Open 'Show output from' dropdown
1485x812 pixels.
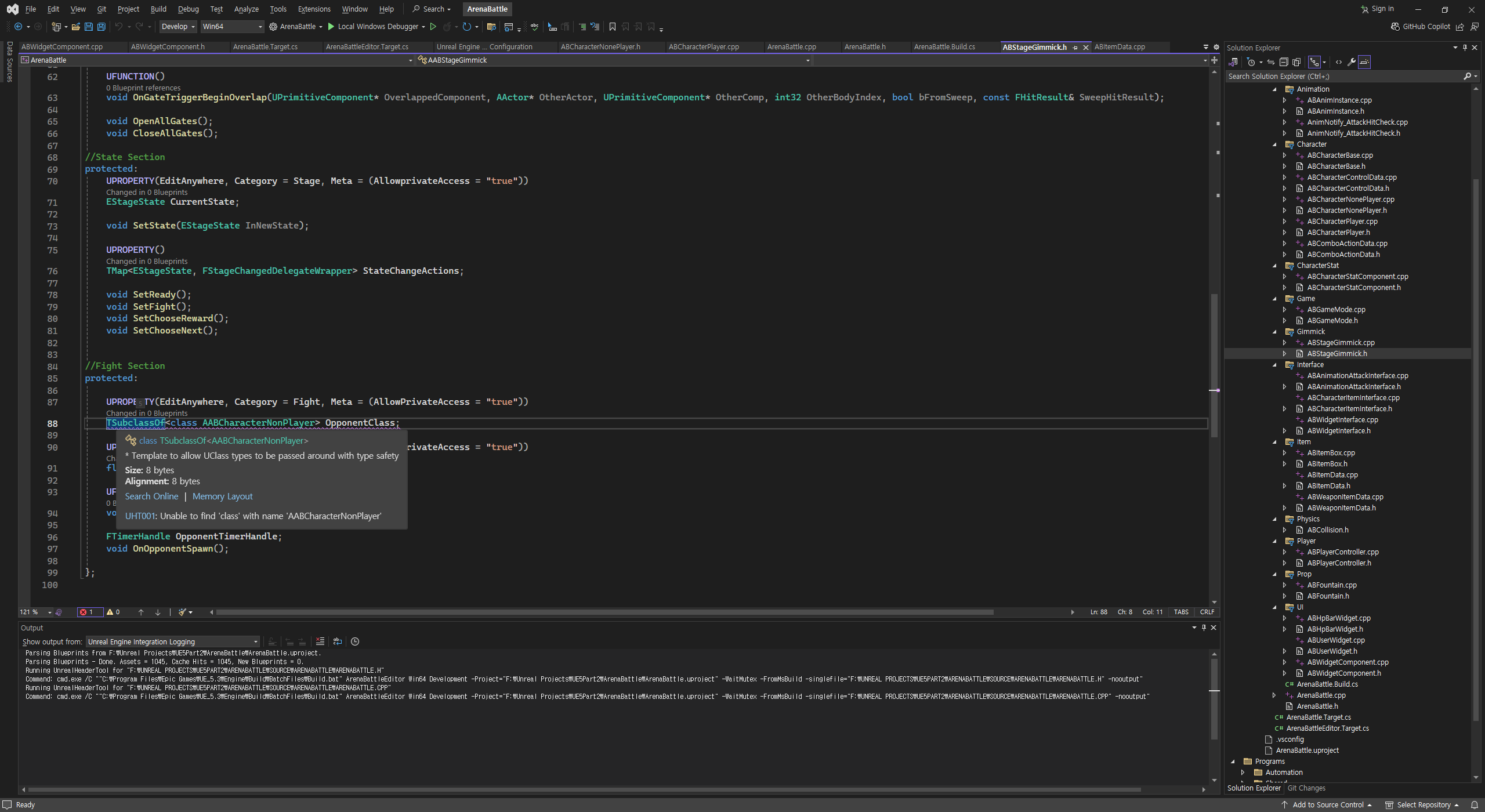pos(173,642)
